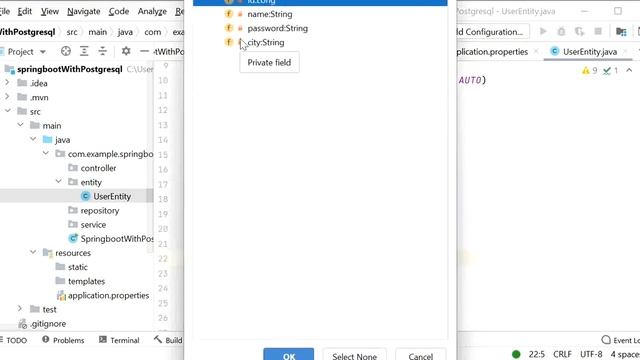Select the UserEntity class in tree
Viewport: 640px width, 360px height.
112,196
